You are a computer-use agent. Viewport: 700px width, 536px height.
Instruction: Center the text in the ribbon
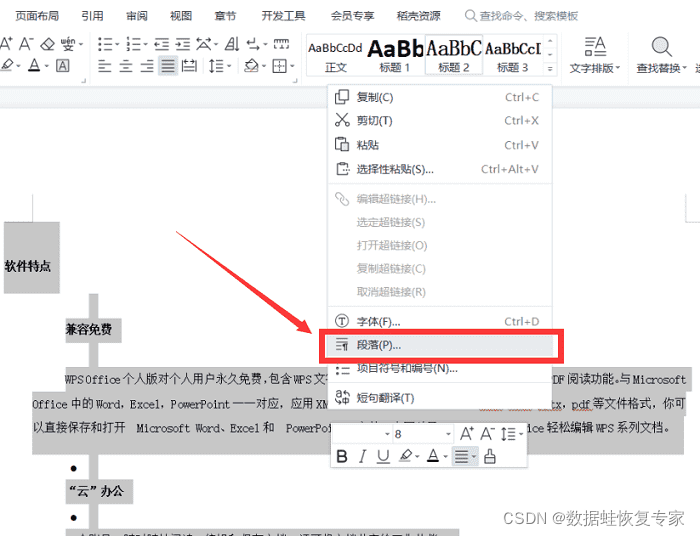pos(126,66)
